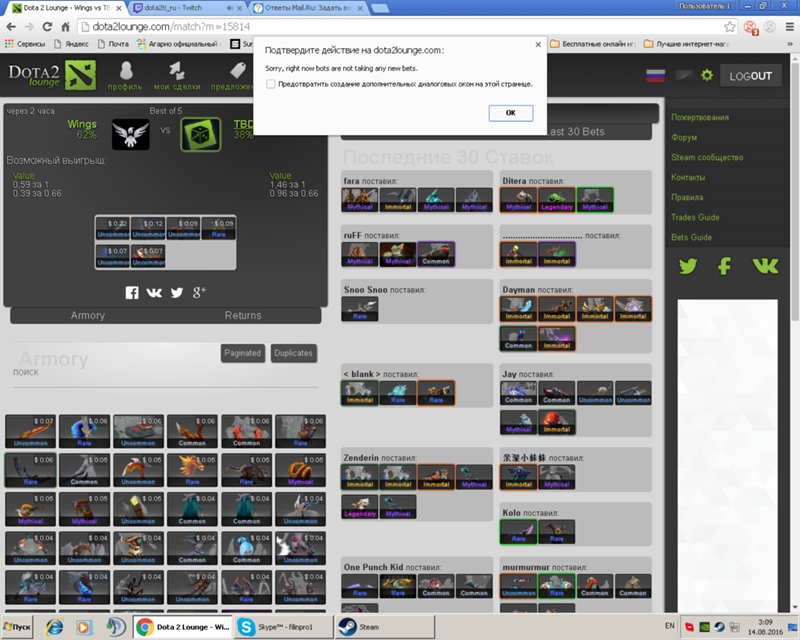Viewport: 800px width, 640px height.
Task: Open Пожертвования sidebar link
Action: pos(699,117)
